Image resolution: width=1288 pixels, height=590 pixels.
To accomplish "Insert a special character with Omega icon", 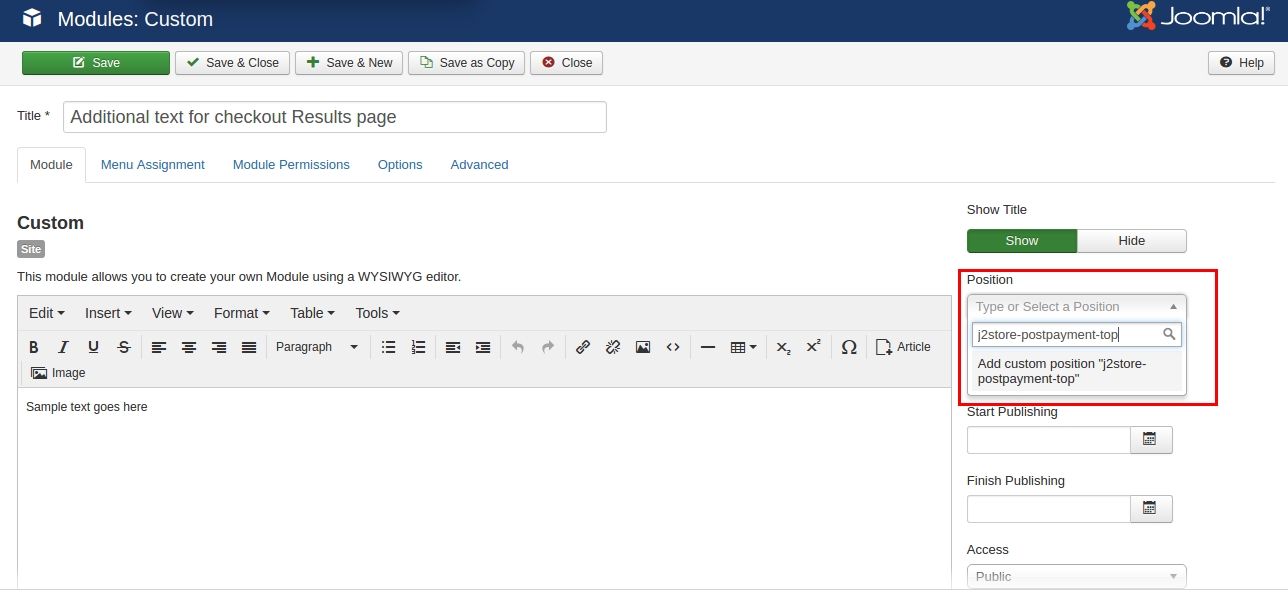I will [x=849, y=347].
